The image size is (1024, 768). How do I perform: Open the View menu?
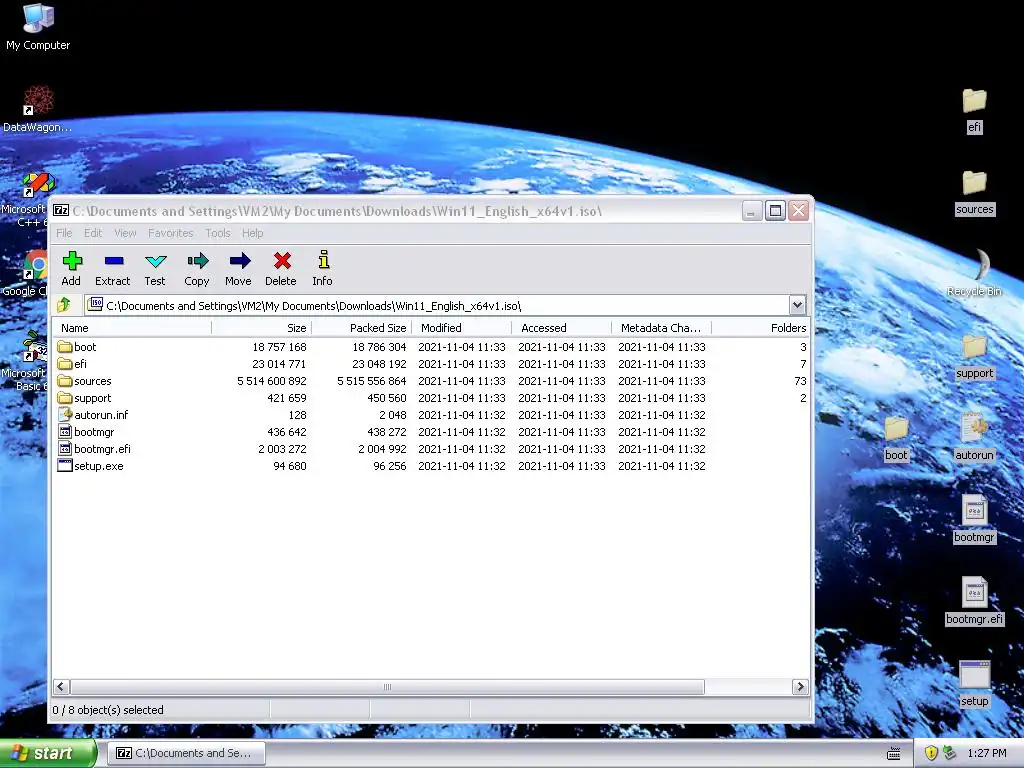click(x=125, y=233)
